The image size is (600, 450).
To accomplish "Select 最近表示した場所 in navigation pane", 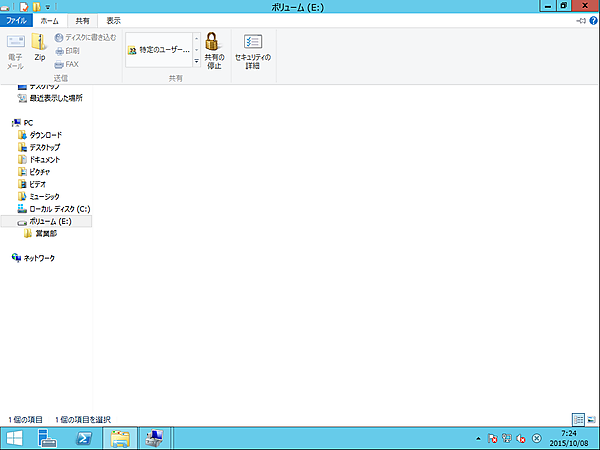I will click(56, 98).
